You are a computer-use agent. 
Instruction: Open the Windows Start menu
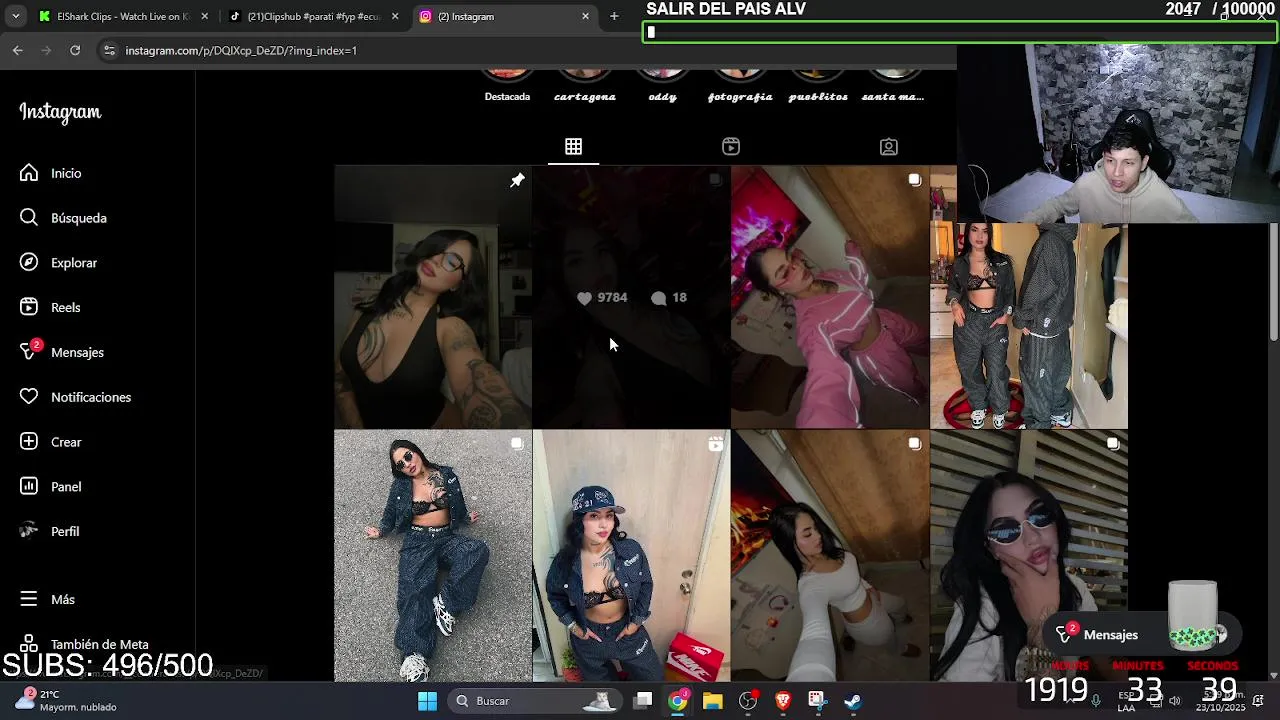pos(427,701)
